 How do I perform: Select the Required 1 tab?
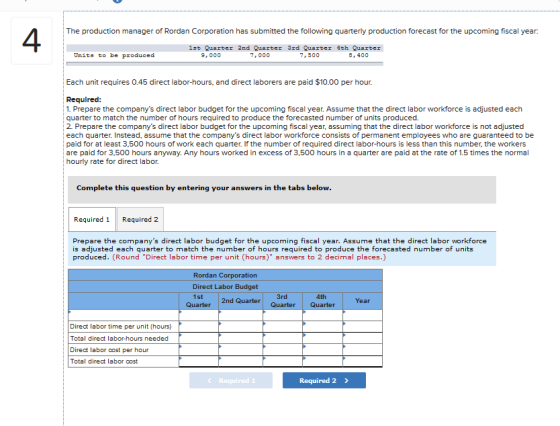[92, 219]
